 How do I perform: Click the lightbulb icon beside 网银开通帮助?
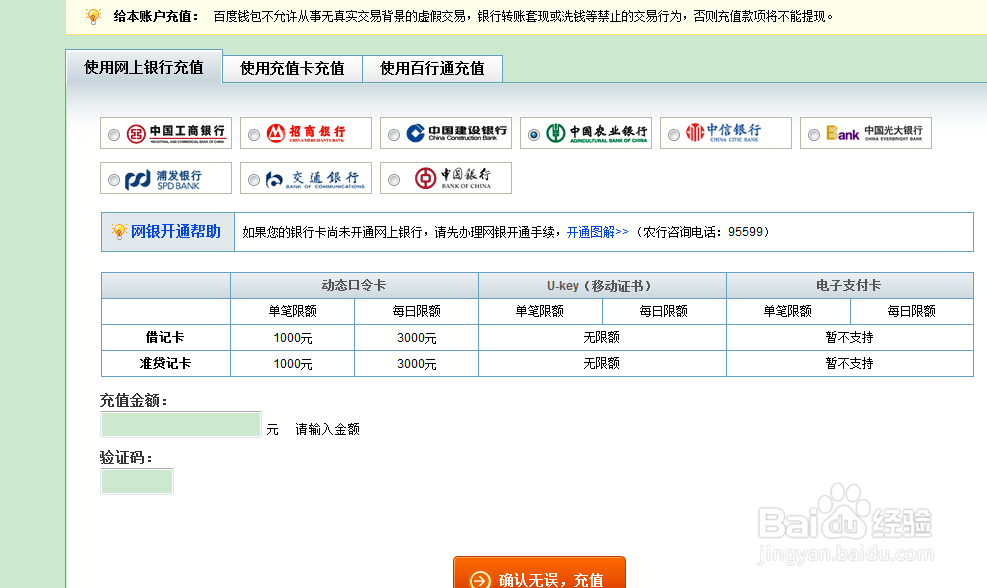(x=119, y=231)
